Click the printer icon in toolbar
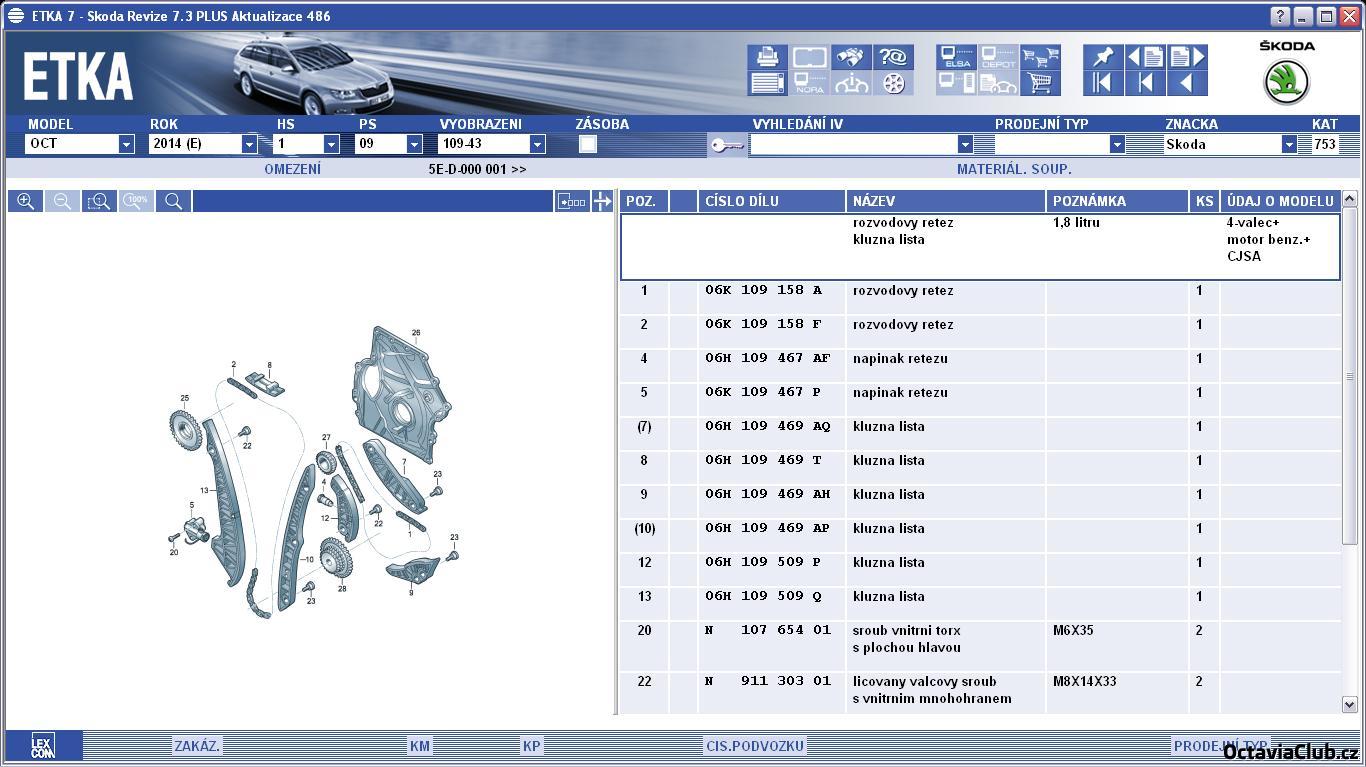The height and width of the screenshot is (767, 1366). click(x=767, y=57)
